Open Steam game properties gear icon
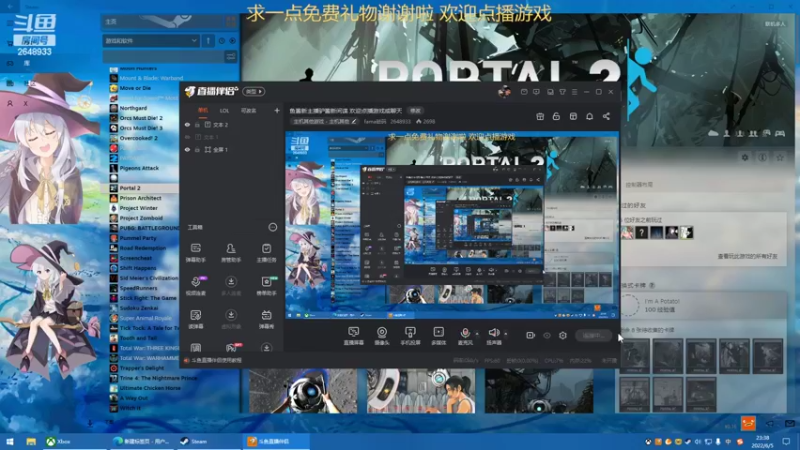Image resolution: width=800 pixels, height=450 pixels. (745, 158)
